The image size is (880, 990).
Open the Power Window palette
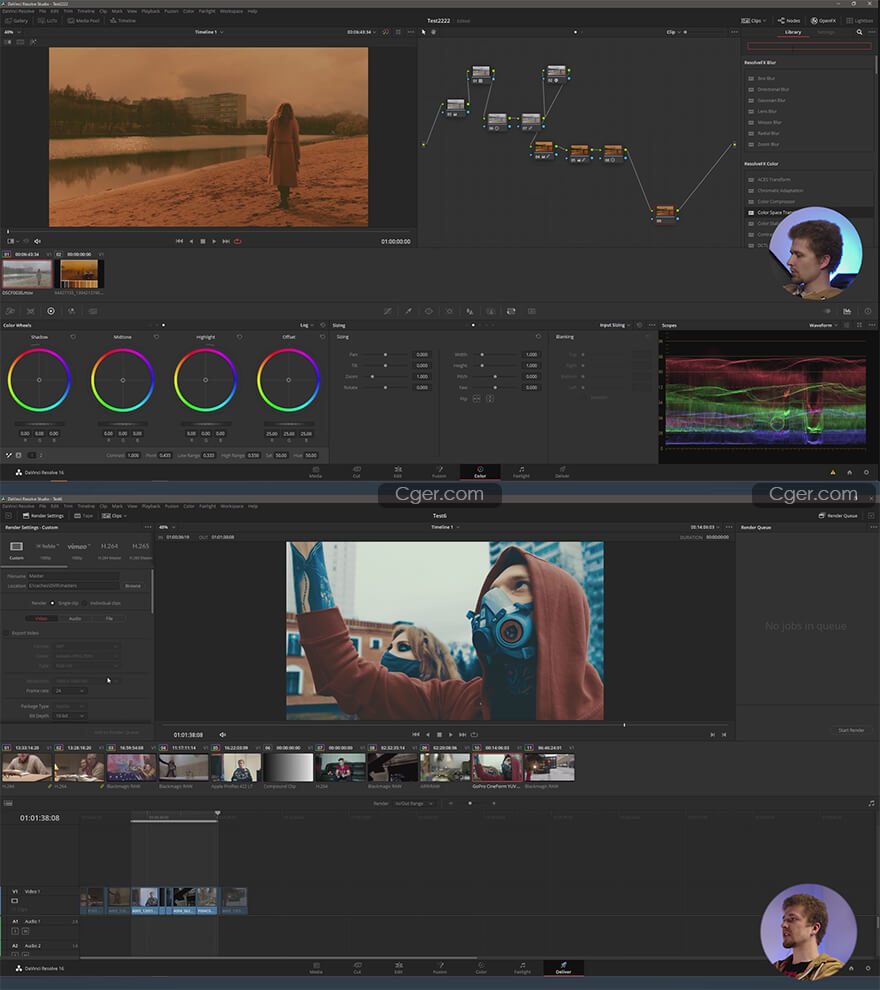[x=429, y=311]
